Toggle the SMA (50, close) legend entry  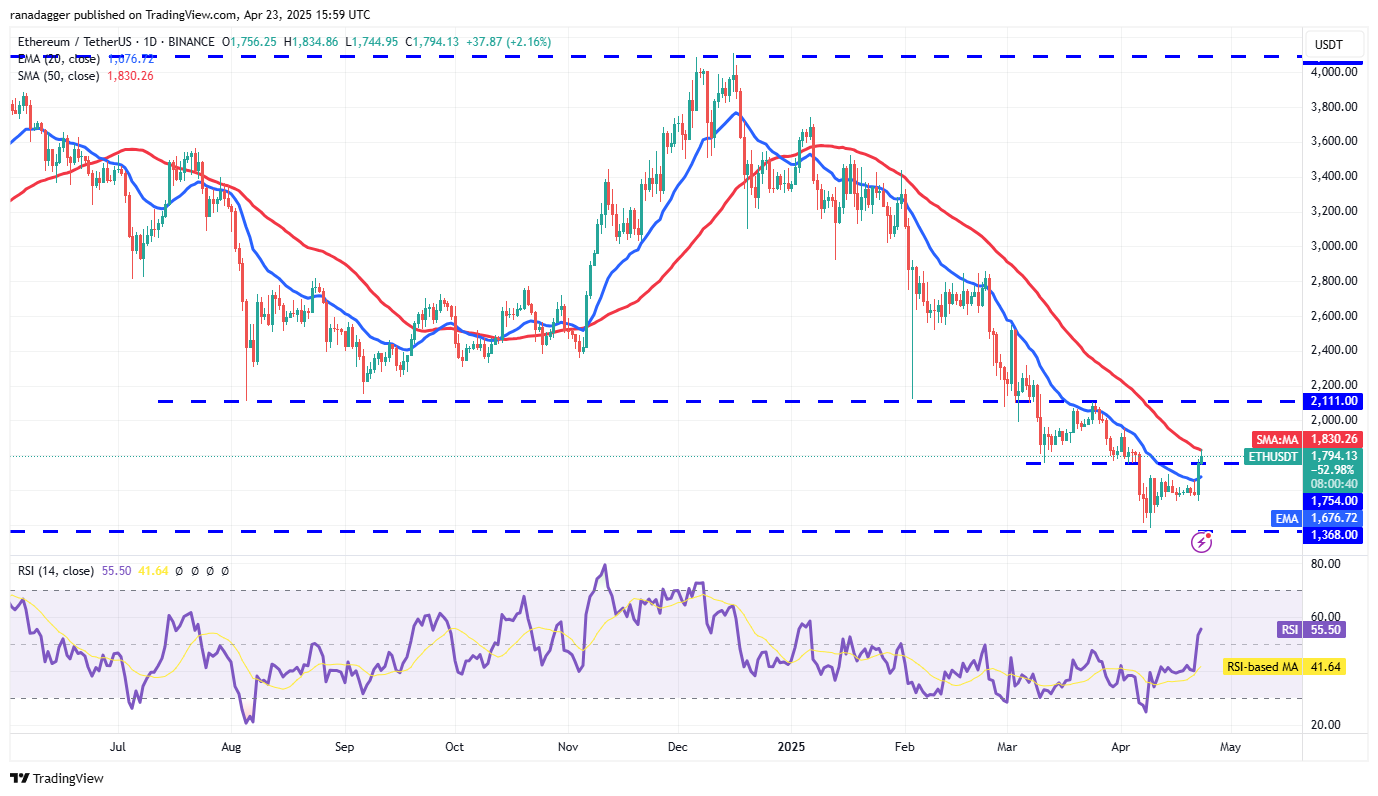coord(58,75)
